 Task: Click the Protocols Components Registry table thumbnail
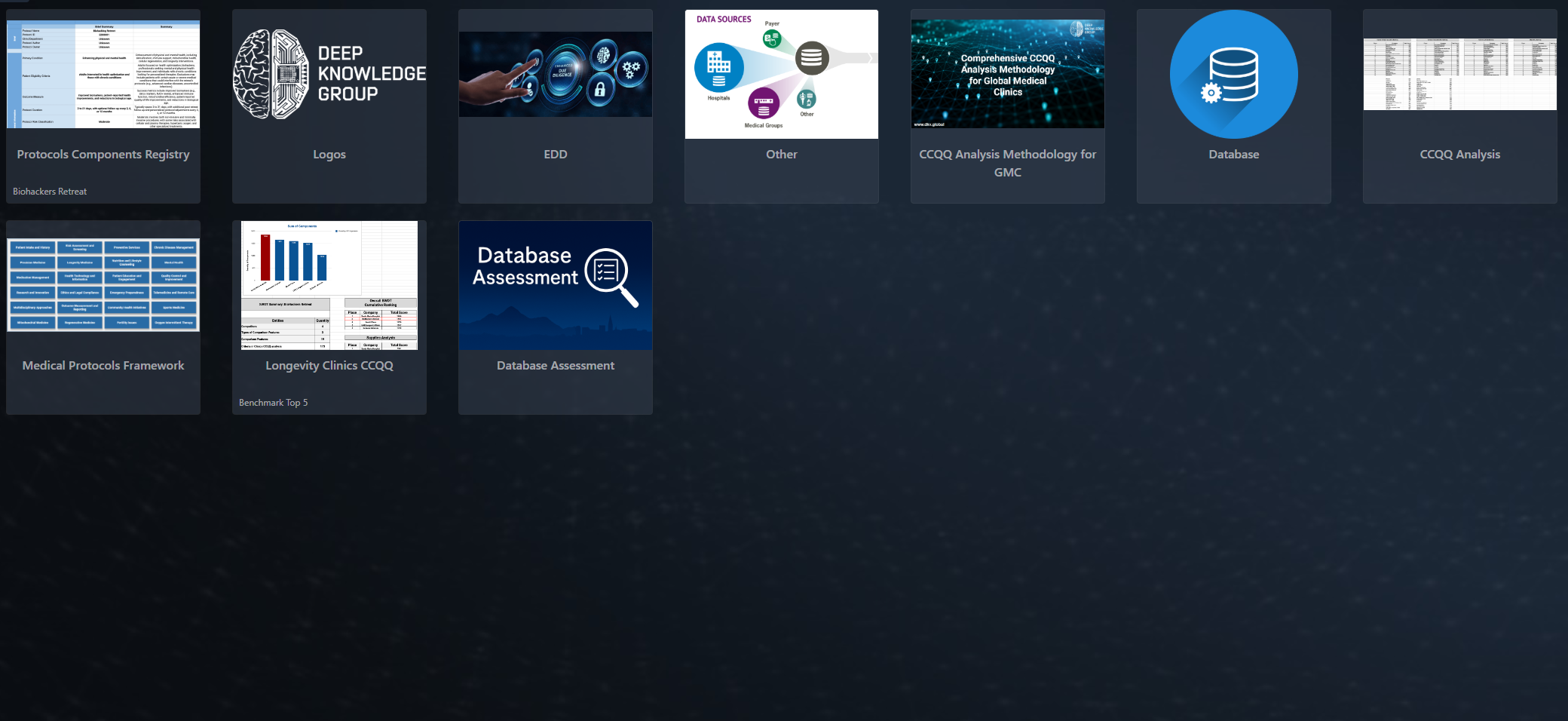click(x=103, y=74)
